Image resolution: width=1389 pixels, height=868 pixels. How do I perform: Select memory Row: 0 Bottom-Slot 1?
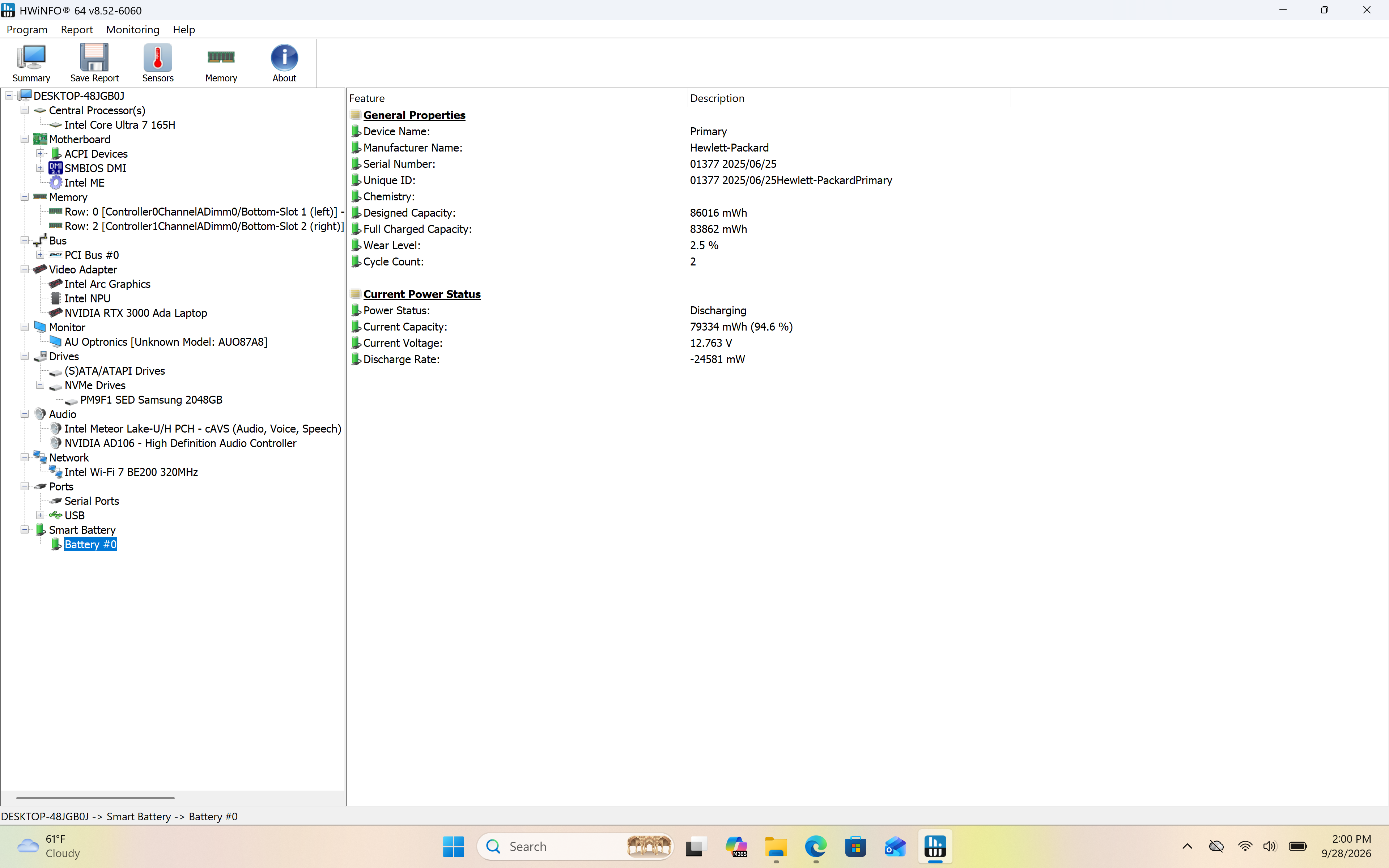pyautogui.click(x=204, y=212)
